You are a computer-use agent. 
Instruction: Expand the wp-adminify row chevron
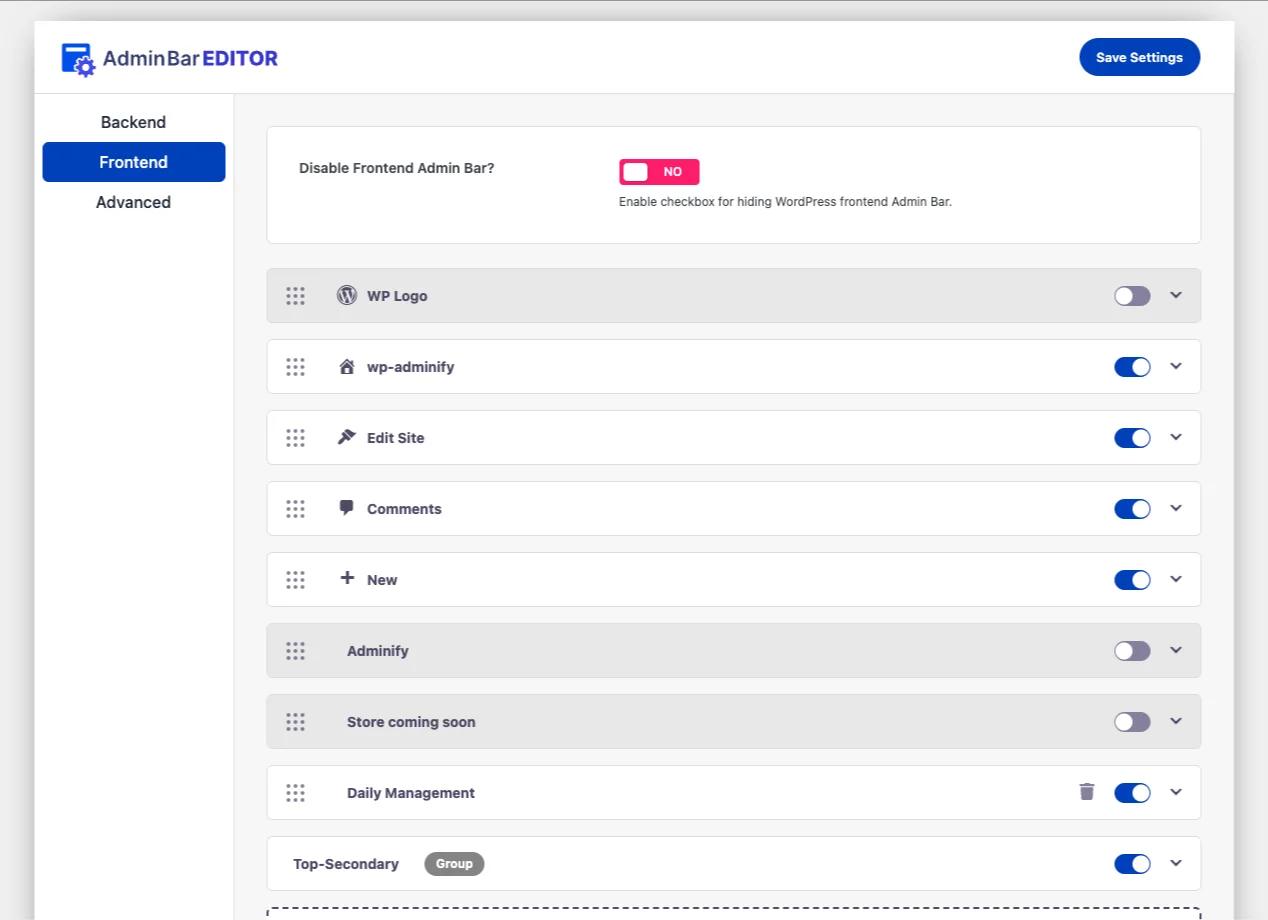click(x=1176, y=366)
